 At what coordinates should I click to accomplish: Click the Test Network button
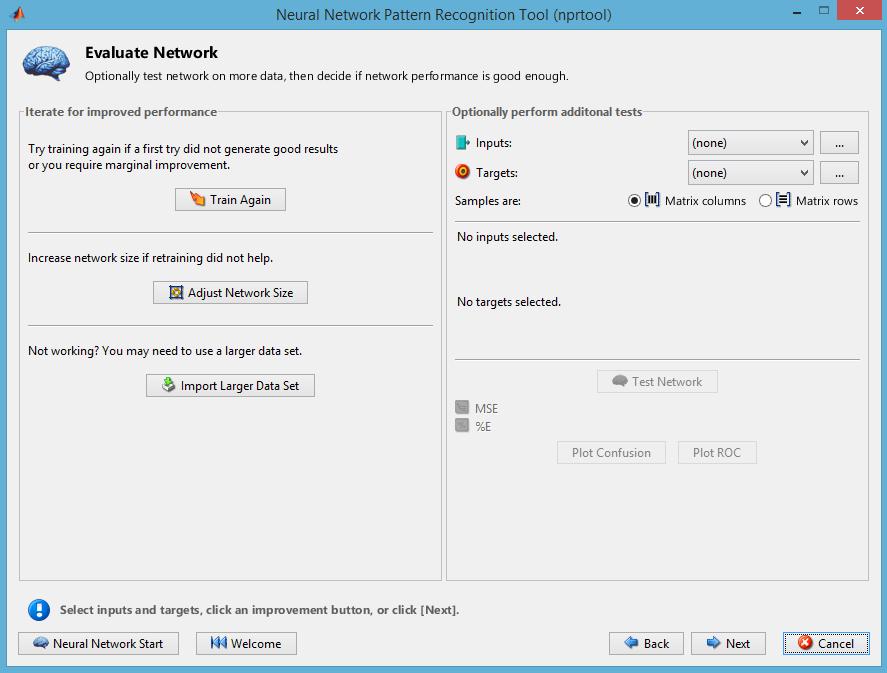click(657, 382)
